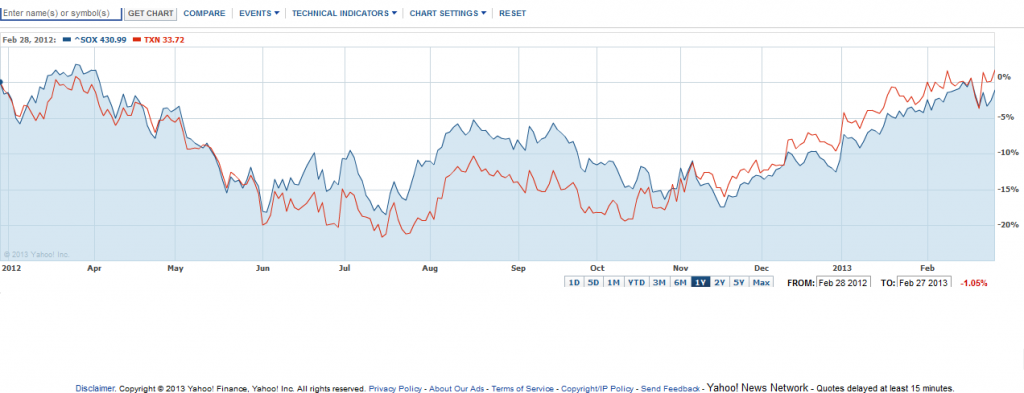
Task: Click the Send Feedback link
Action: [671, 388]
